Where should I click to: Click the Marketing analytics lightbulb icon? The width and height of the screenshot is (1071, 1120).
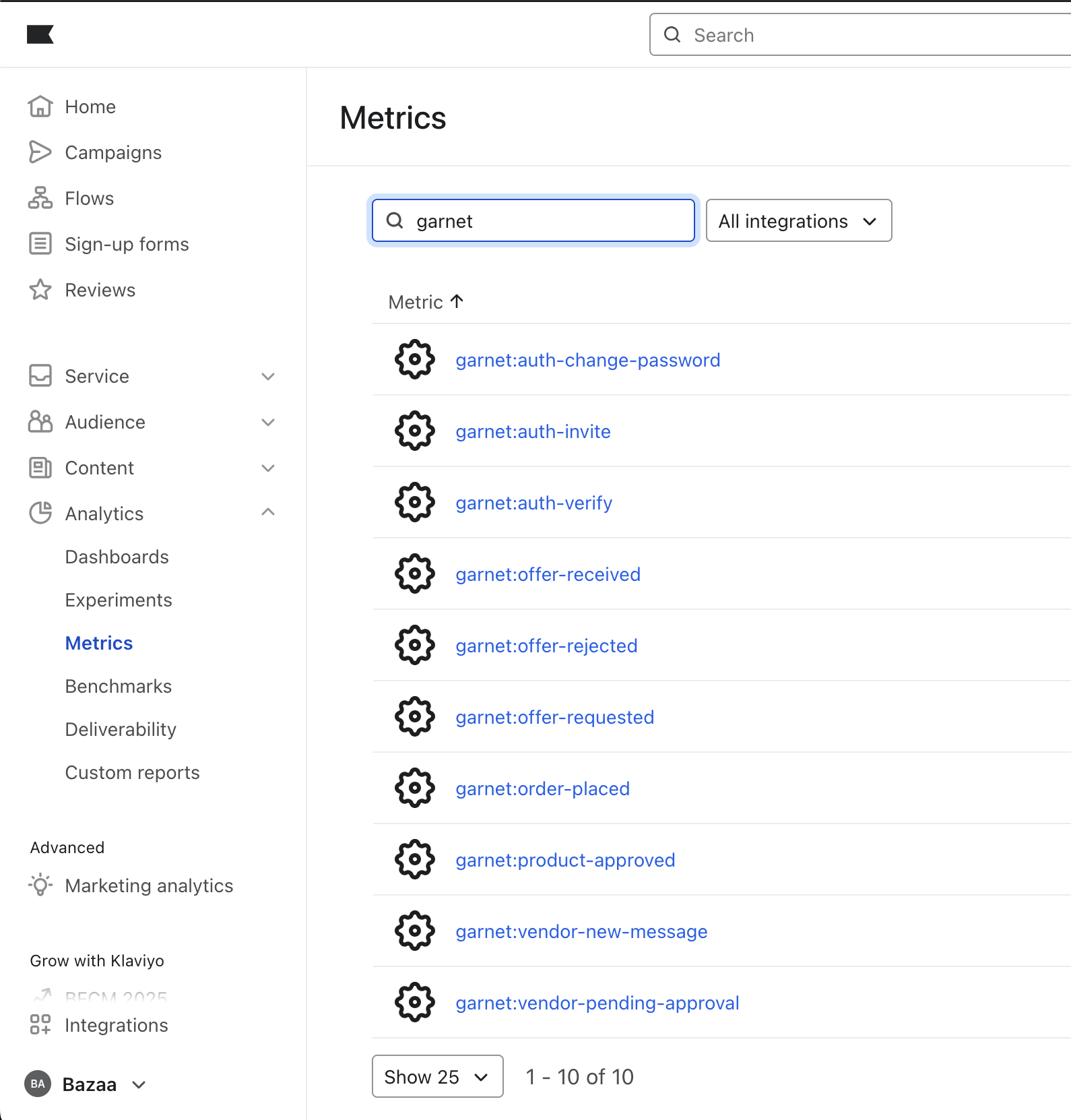[40, 885]
